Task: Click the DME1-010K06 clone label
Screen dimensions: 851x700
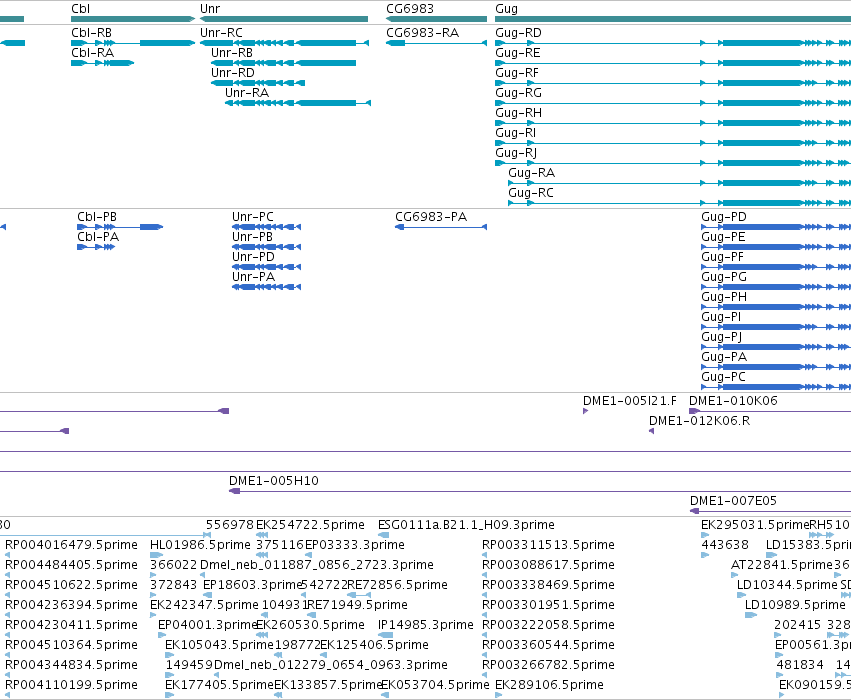Action: tap(733, 401)
